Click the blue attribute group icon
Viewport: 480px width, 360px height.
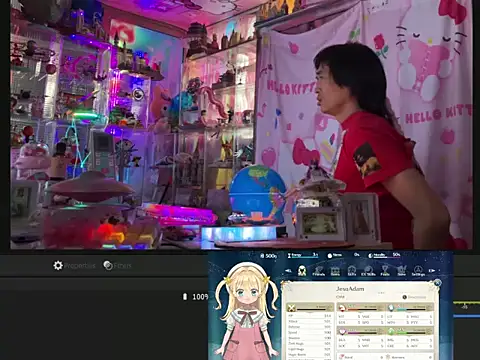coord(391,307)
